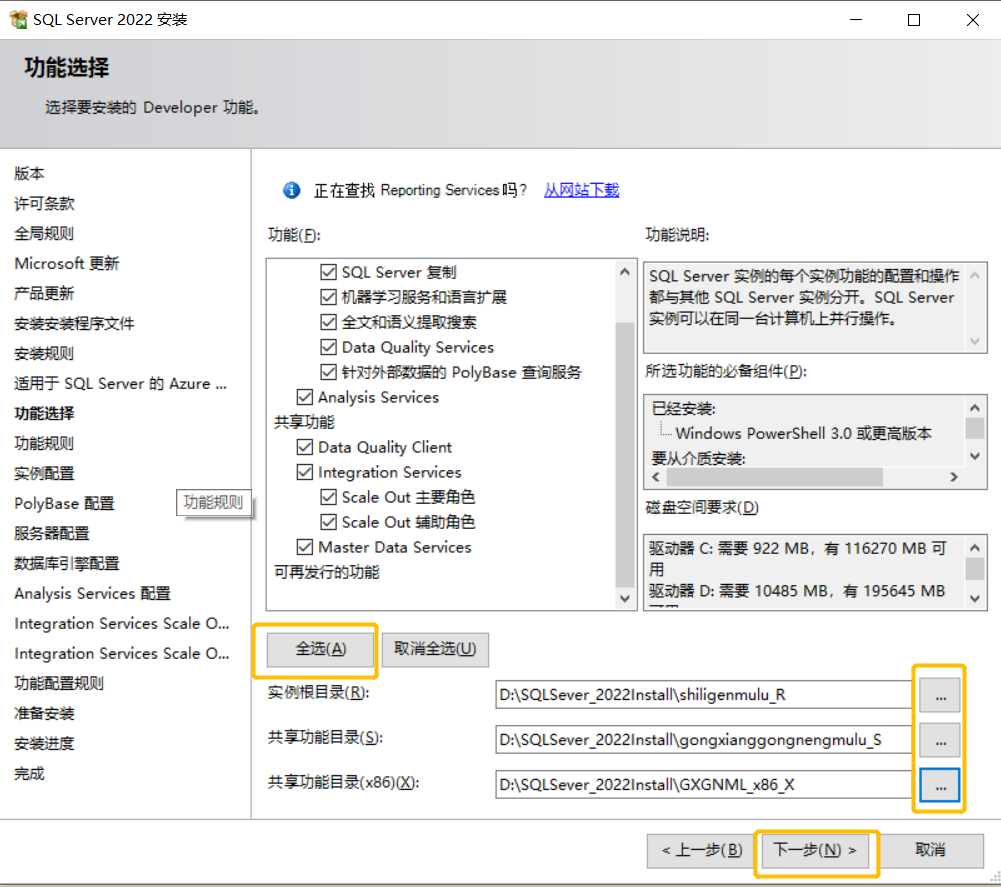Screen dimensions: 1001x887
Task: Click feature list scroll-up arrow
Action: pyautogui.click(x=625, y=272)
